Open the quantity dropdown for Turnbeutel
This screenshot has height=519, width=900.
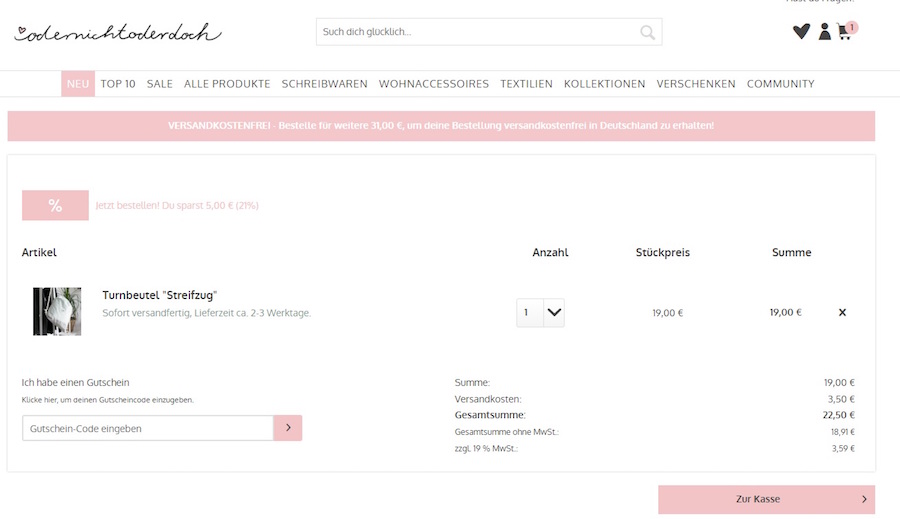pyautogui.click(x=553, y=312)
